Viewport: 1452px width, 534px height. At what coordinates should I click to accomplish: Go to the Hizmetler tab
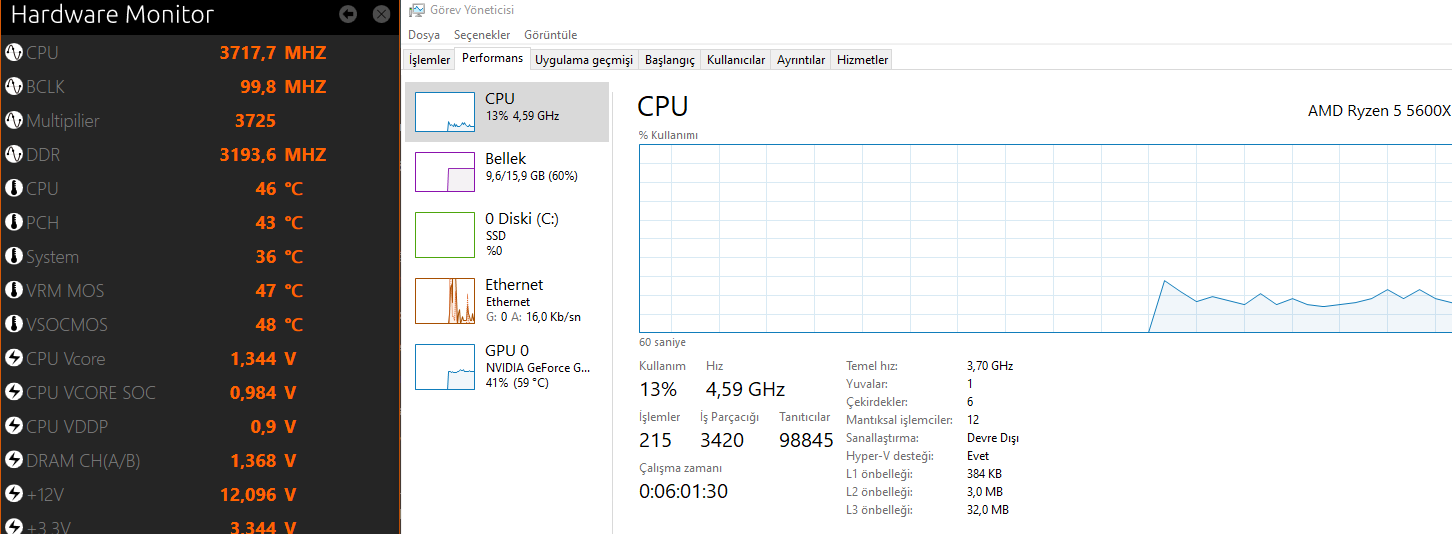point(862,60)
